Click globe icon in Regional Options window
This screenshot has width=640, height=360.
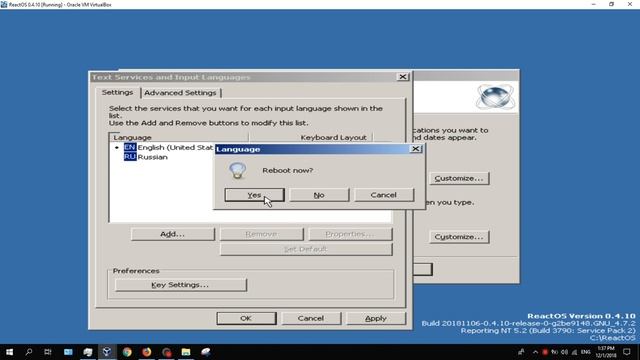click(495, 97)
